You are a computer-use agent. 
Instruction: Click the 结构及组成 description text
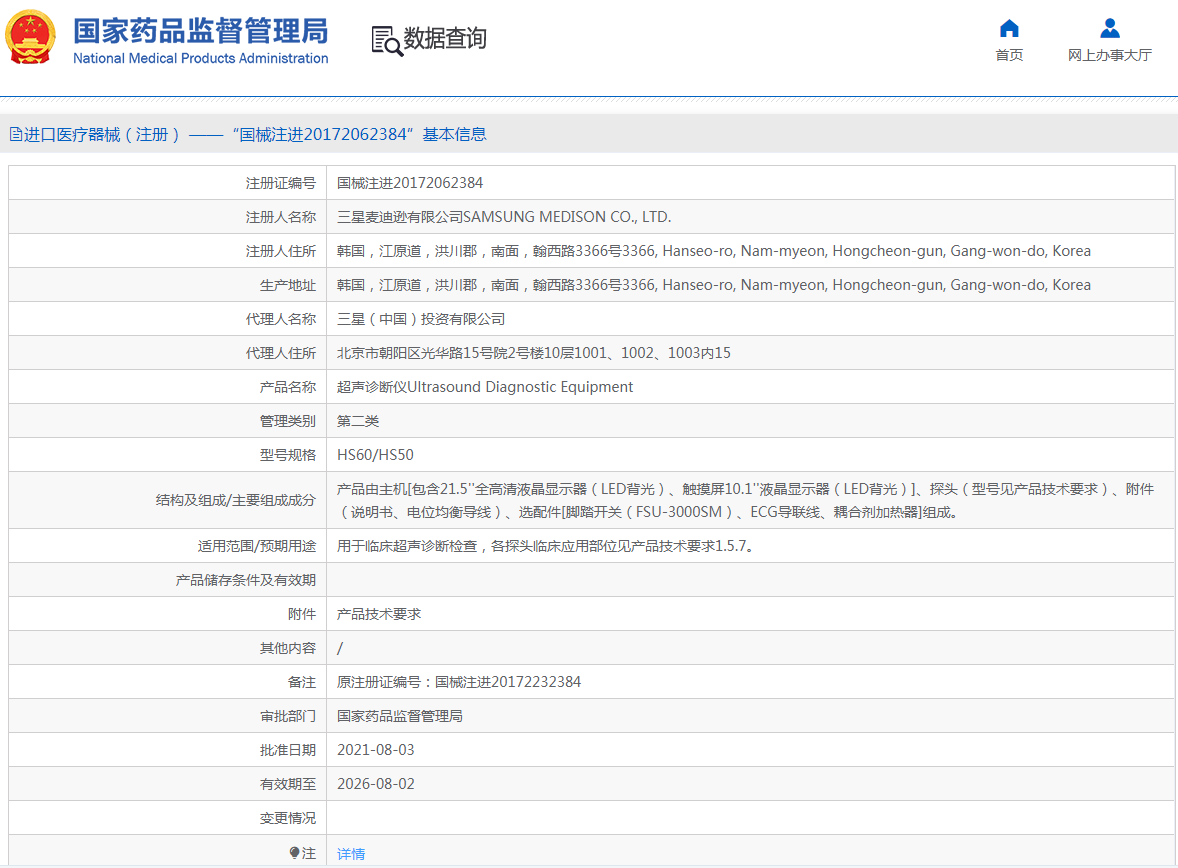pos(745,501)
